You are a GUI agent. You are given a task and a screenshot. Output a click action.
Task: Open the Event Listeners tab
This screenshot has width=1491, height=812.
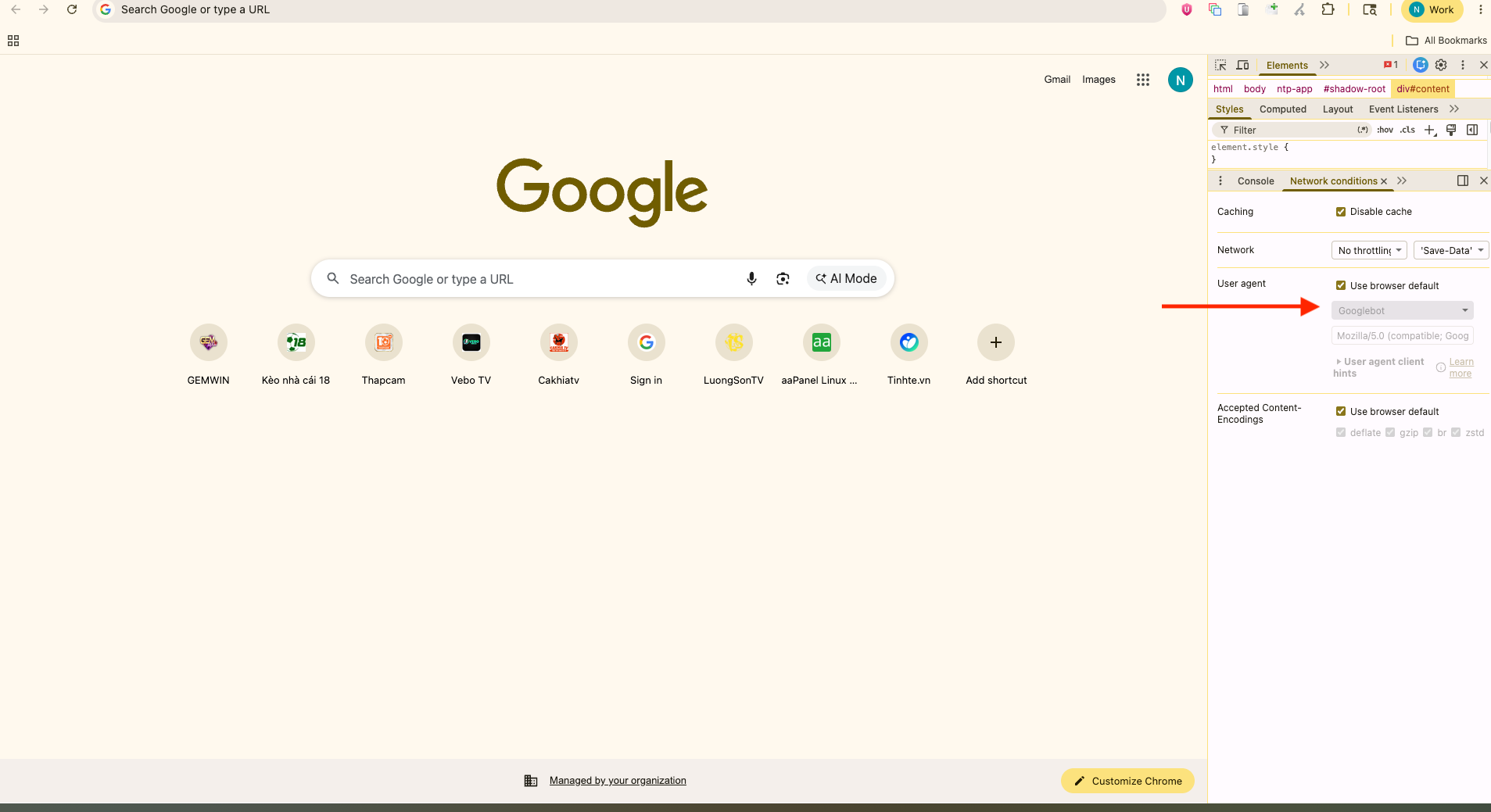(x=1403, y=109)
